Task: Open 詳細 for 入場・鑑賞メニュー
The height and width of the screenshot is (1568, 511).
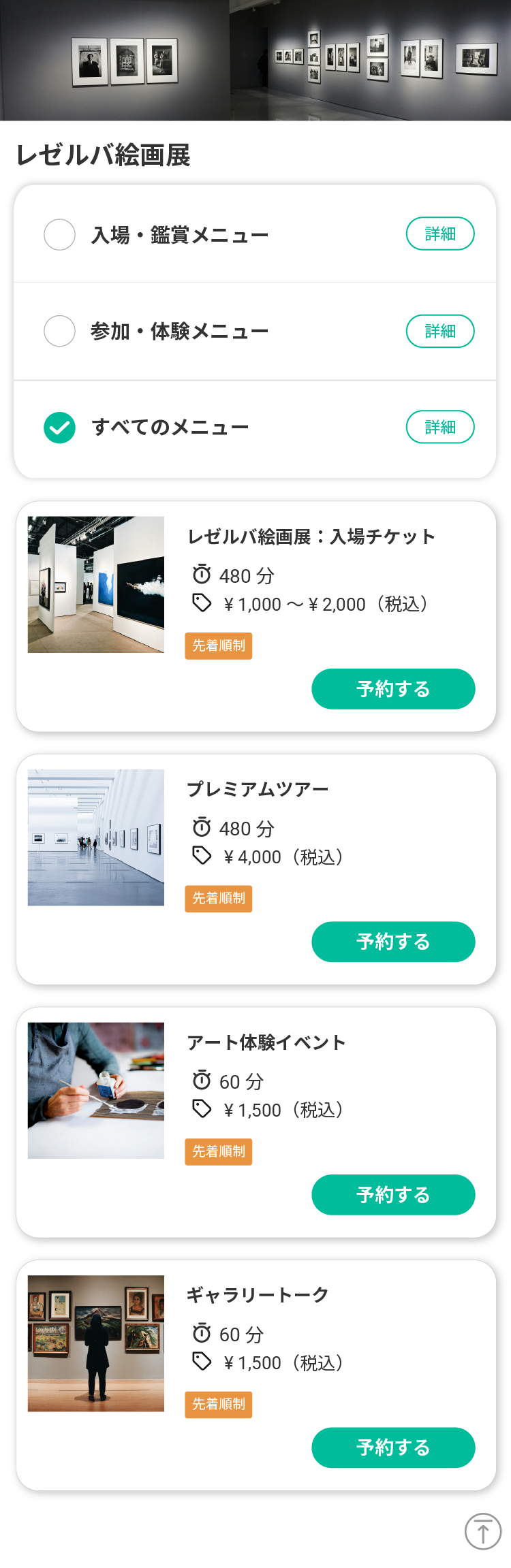Action: click(440, 234)
